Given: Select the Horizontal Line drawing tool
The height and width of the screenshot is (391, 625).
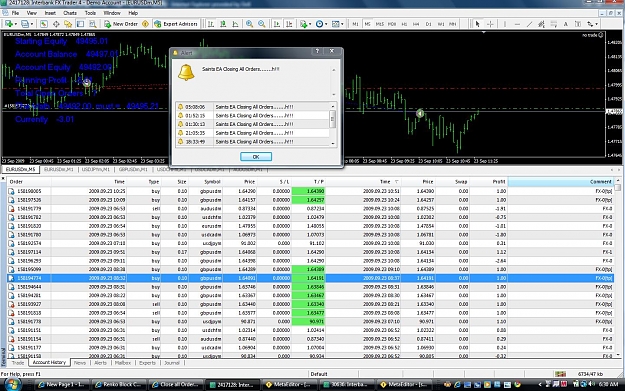Looking at the screenshot, I should [x=517, y=24].
